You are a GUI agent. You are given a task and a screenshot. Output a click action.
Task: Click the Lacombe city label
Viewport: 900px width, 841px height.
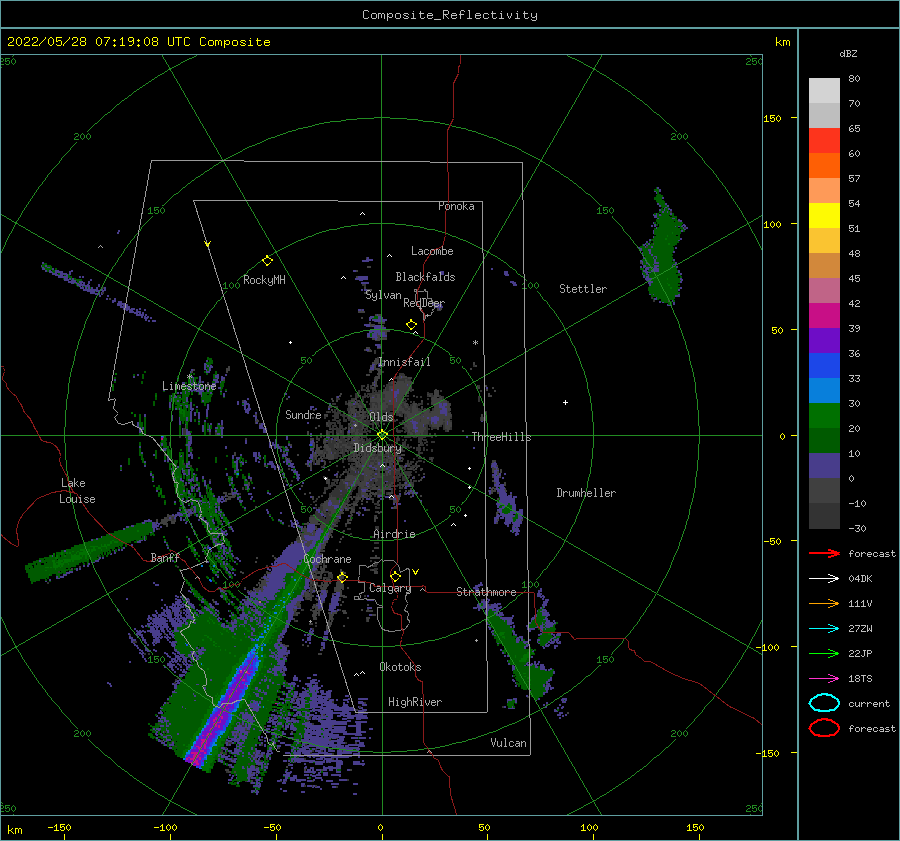point(432,251)
